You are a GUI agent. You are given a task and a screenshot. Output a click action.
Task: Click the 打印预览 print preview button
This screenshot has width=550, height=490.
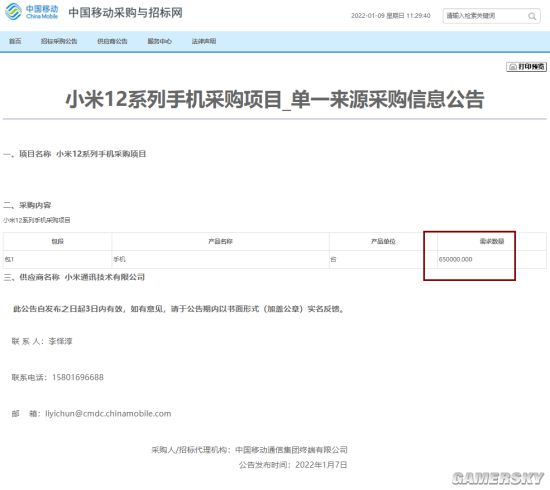526,67
